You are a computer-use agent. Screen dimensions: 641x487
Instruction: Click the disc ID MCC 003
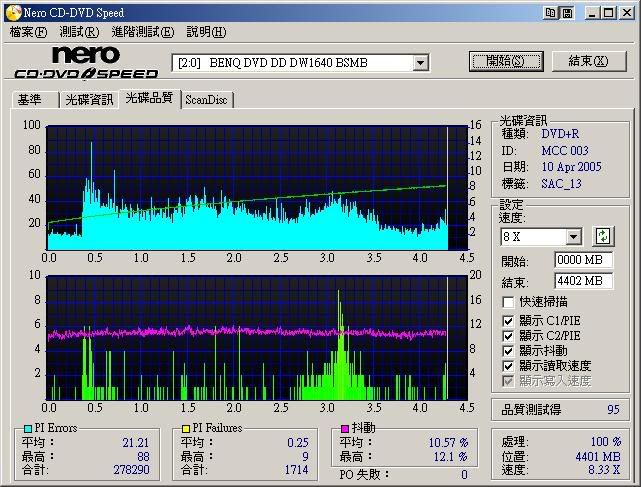tap(565, 150)
